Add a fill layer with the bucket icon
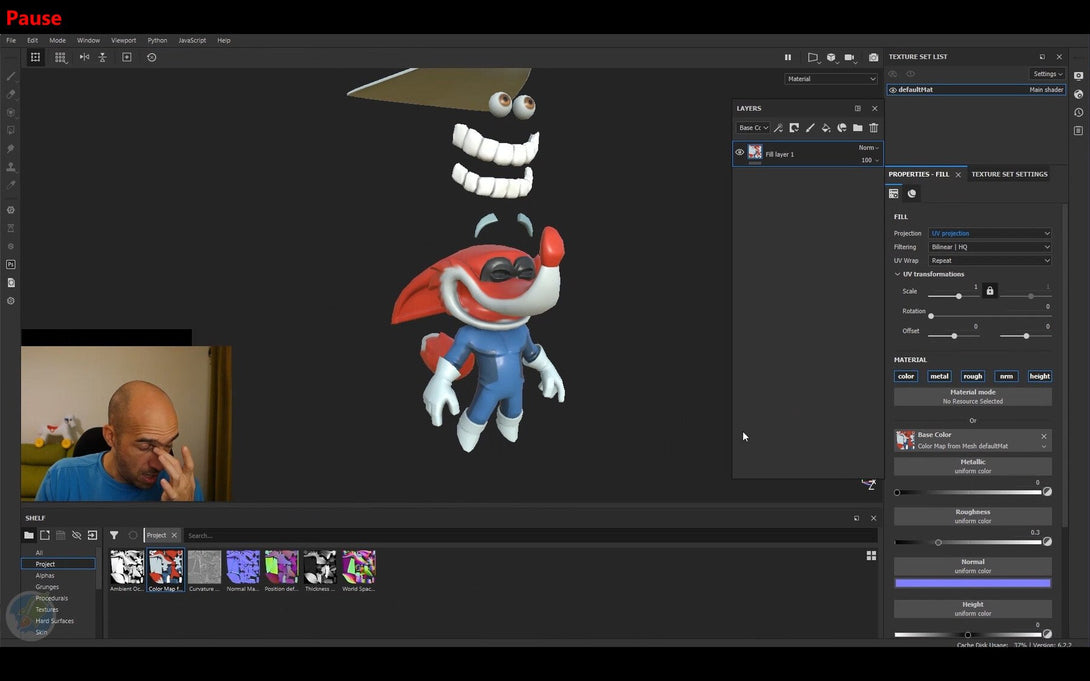 (826, 128)
